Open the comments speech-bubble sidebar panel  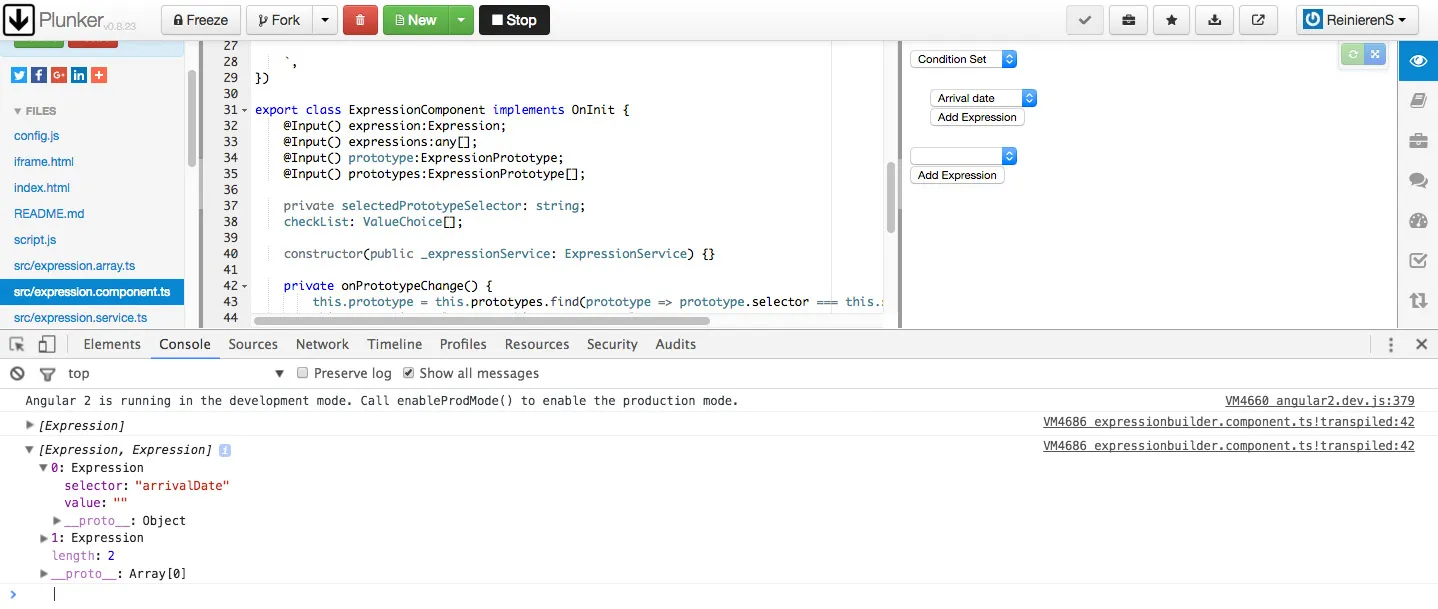[1417, 181]
